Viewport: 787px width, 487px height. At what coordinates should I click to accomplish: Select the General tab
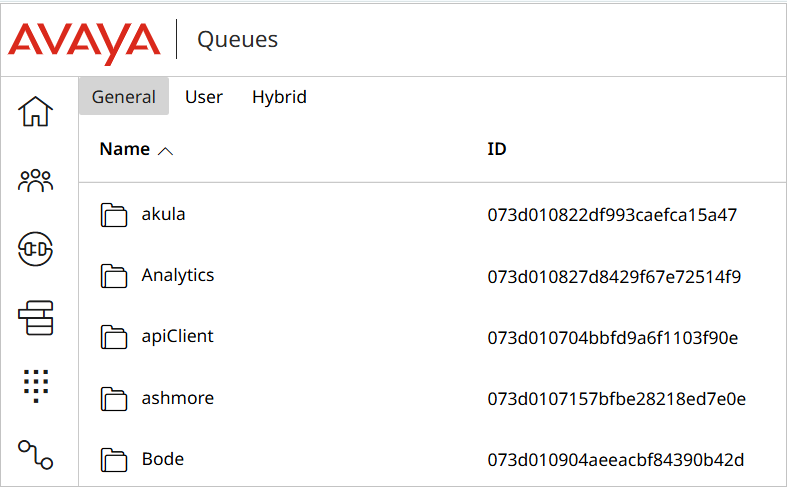124,96
